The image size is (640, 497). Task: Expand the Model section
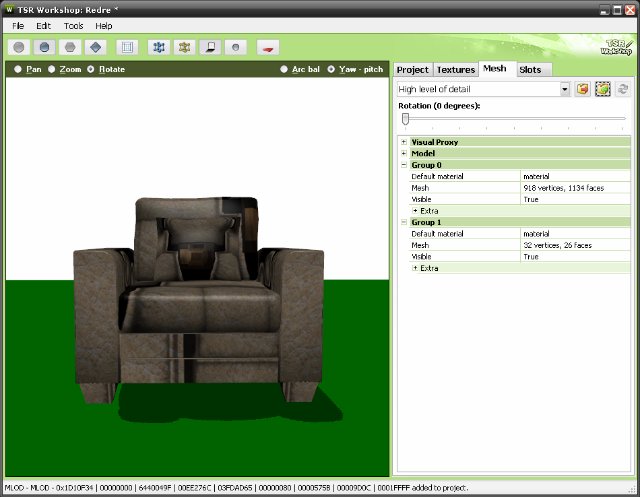[x=404, y=153]
